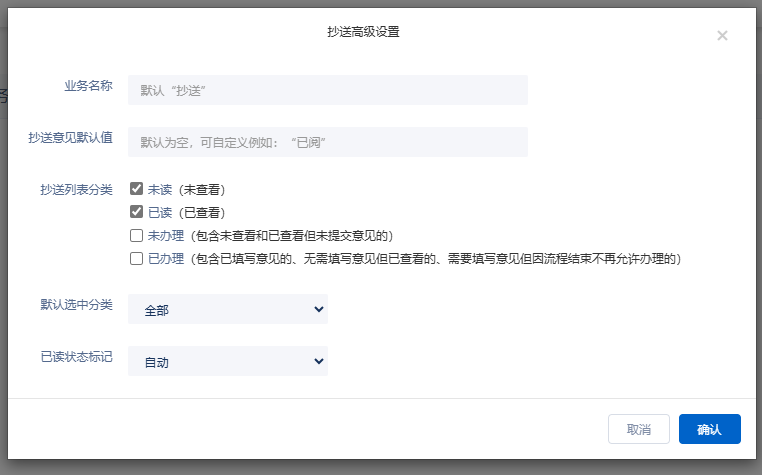This screenshot has width=762, height=475.
Task: Uncheck the 已读 (已查看) checkbox
Action: coord(137,212)
